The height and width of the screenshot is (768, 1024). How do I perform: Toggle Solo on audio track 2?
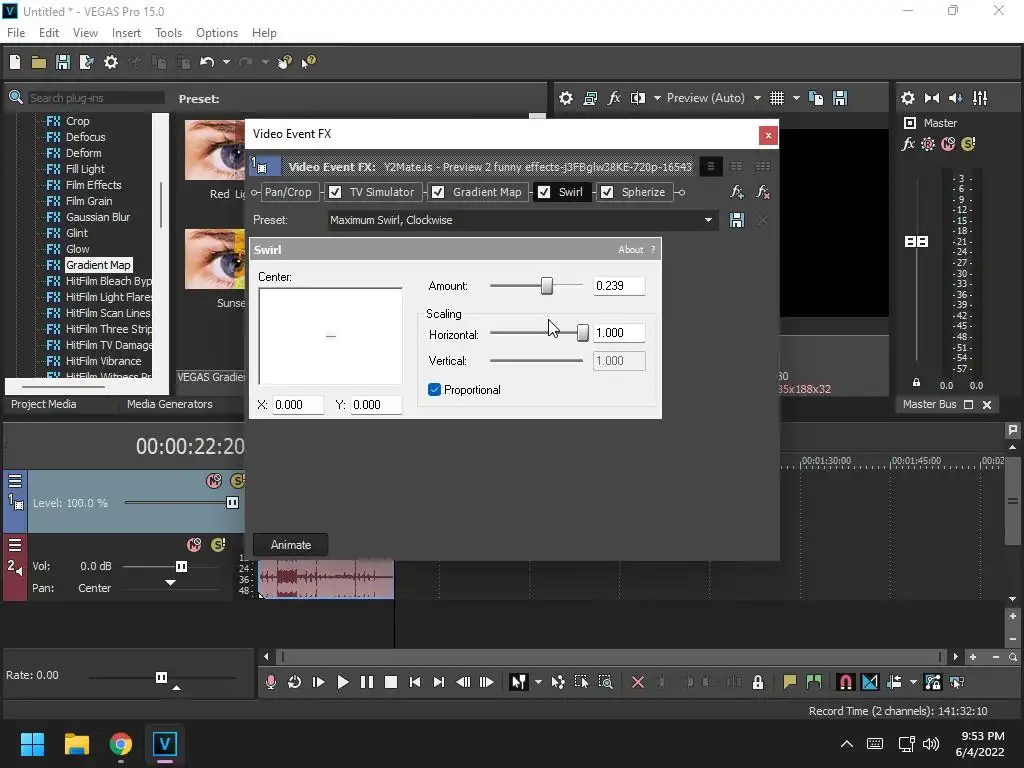tap(218, 545)
